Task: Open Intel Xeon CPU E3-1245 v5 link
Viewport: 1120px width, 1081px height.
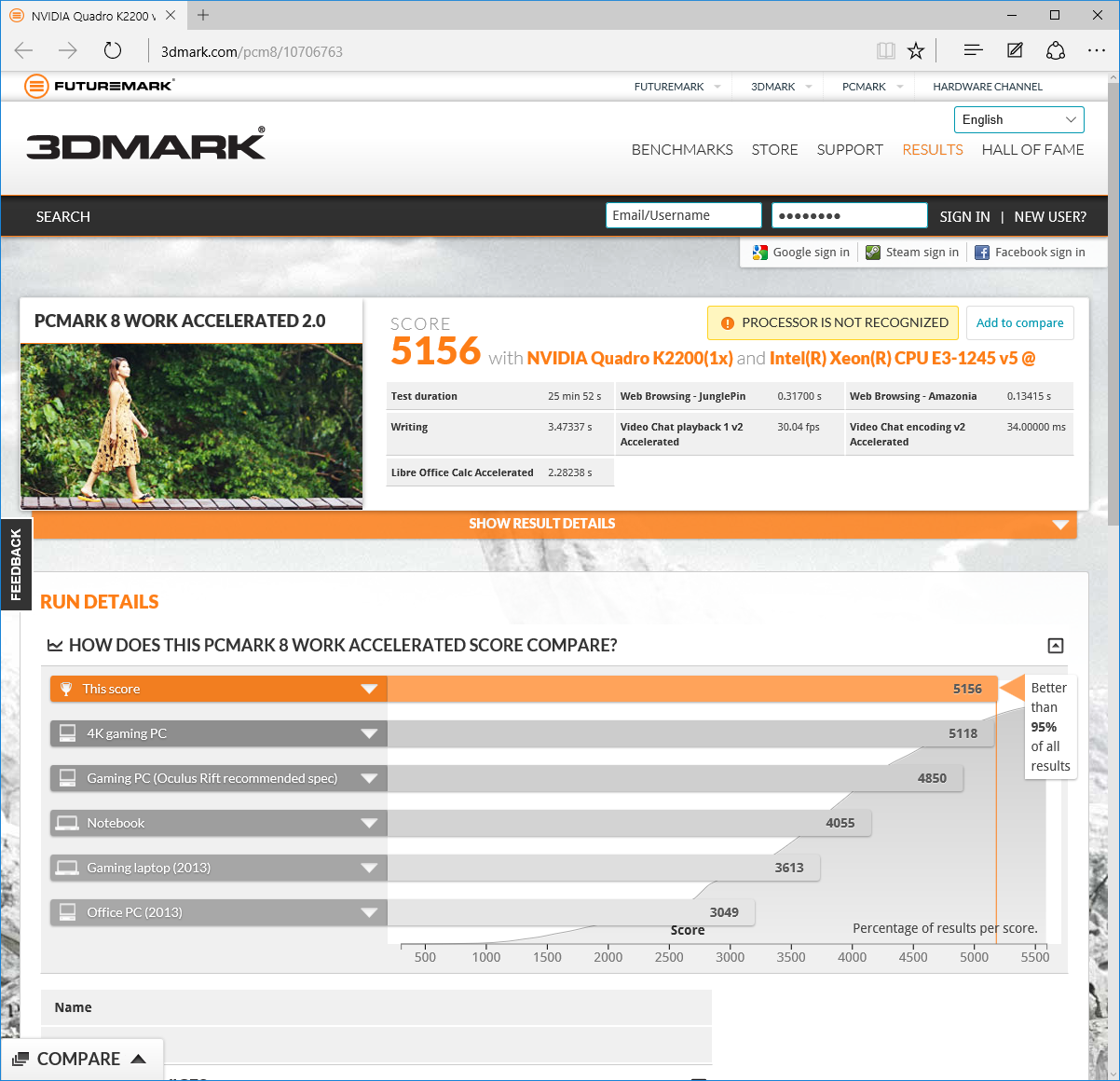Action: [x=902, y=358]
